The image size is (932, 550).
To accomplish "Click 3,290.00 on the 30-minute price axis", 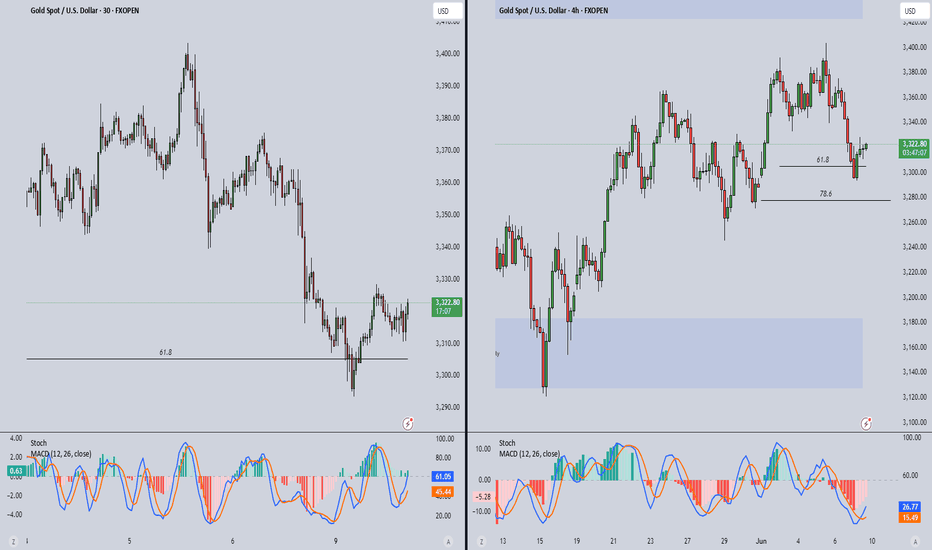I will 448,407.
